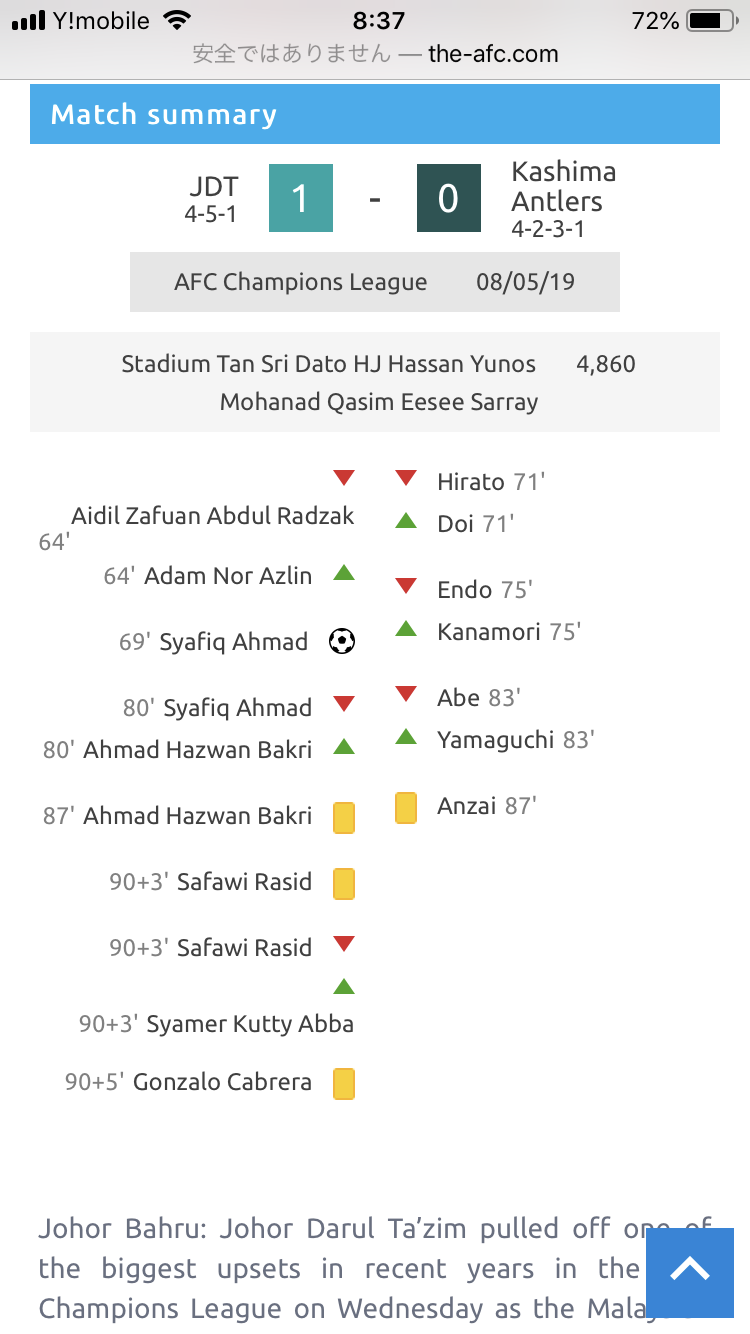The width and height of the screenshot is (750, 1334).
Task: Select the Match summary header tab
Action: (375, 114)
